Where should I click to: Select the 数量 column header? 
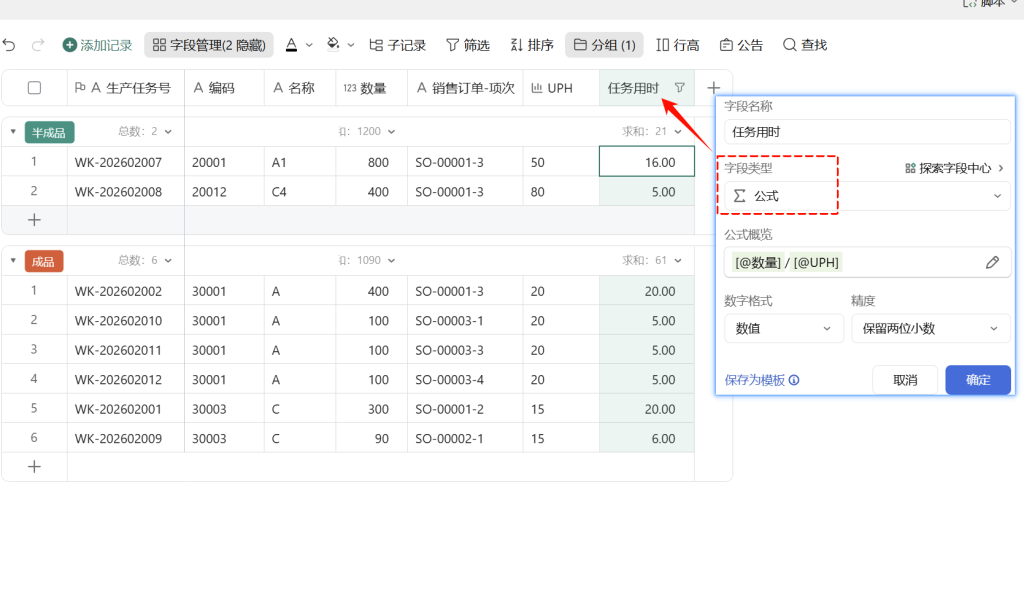[372, 88]
